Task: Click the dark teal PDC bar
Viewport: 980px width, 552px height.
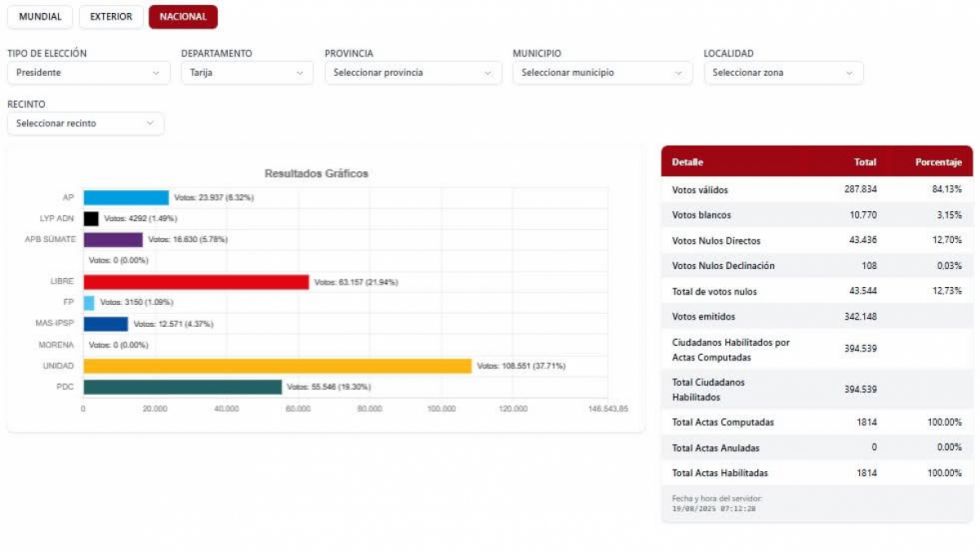Action: (182, 387)
